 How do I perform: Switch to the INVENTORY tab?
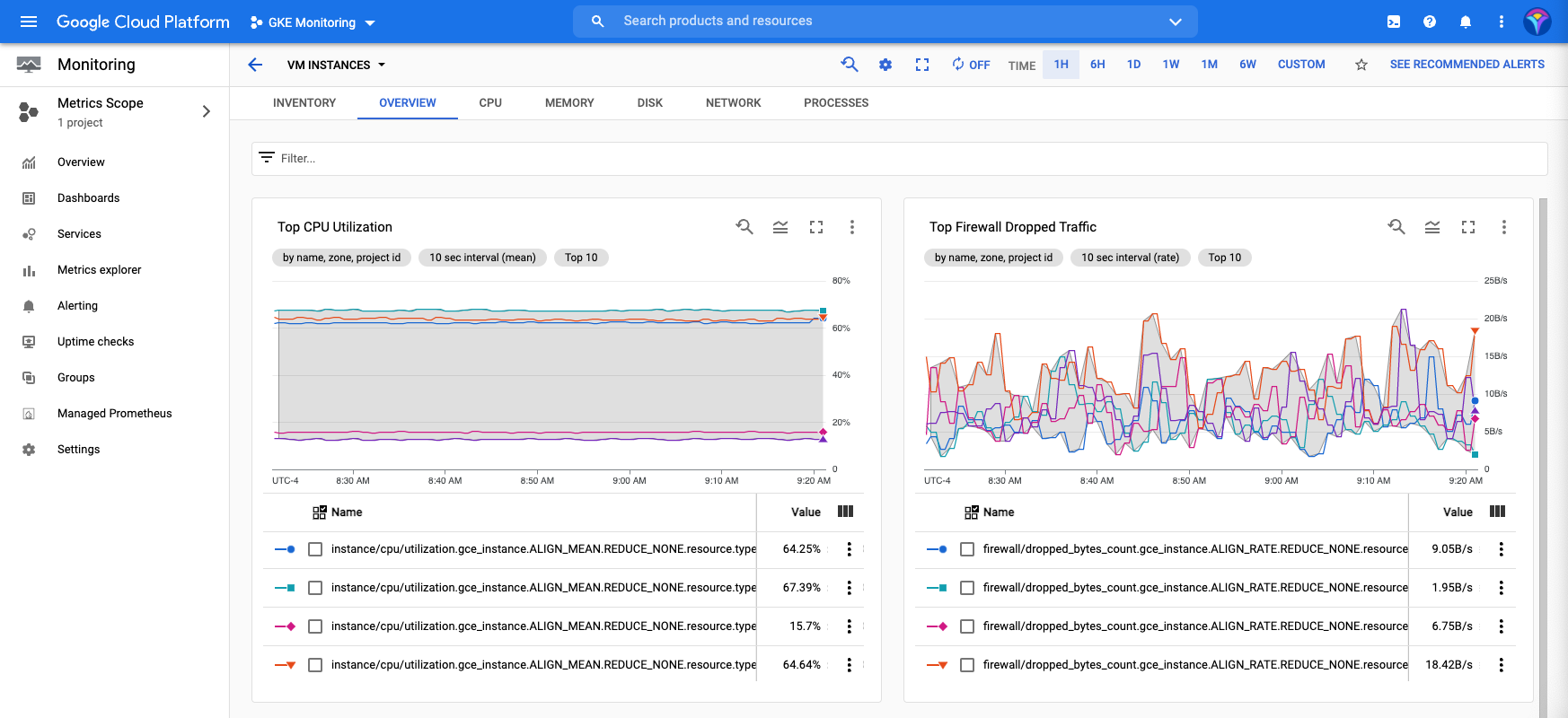click(x=304, y=103)
